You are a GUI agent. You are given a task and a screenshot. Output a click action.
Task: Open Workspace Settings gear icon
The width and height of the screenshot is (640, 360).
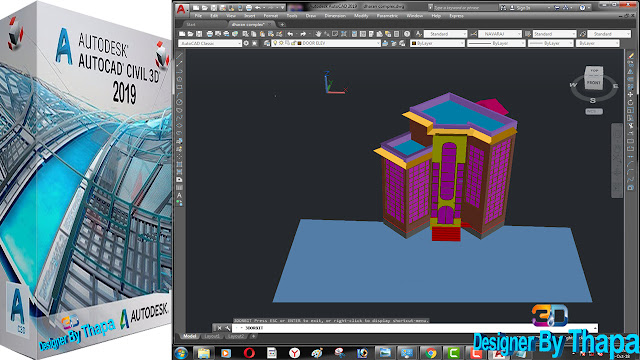pyautogui.click(x=246, y=43)
